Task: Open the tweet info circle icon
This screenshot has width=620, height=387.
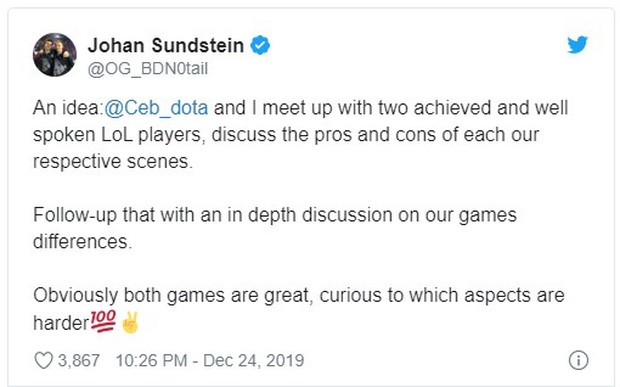Action: [x=578, y=361]
